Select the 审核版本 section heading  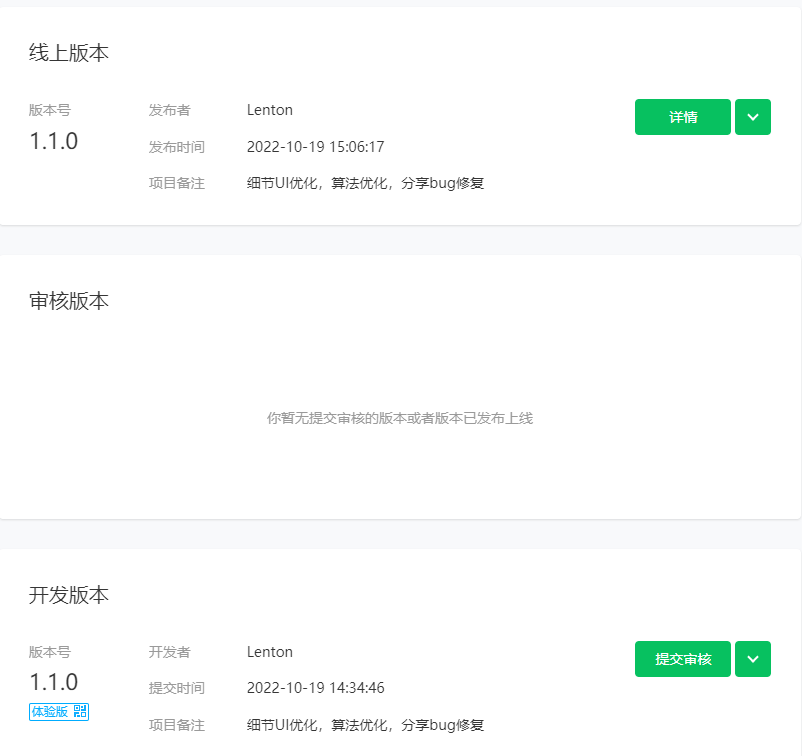[69, 301]
